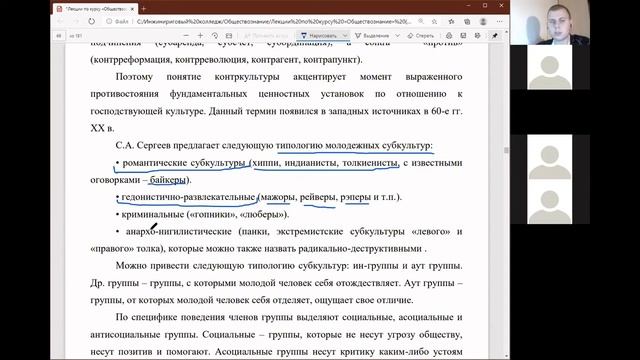Print the PDF document
The height and width of the screenshot is (360, 640).
[449, 36]
